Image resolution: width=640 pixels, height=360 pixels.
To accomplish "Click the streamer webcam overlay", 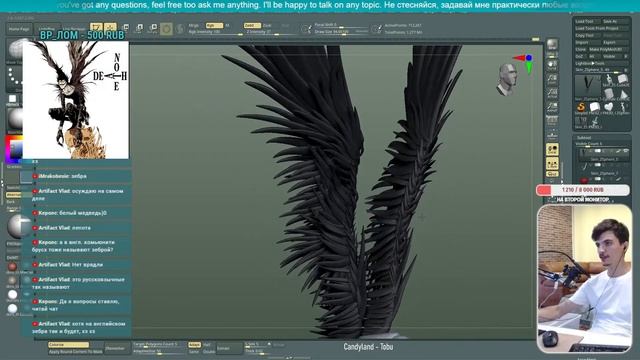I will 584,279.
